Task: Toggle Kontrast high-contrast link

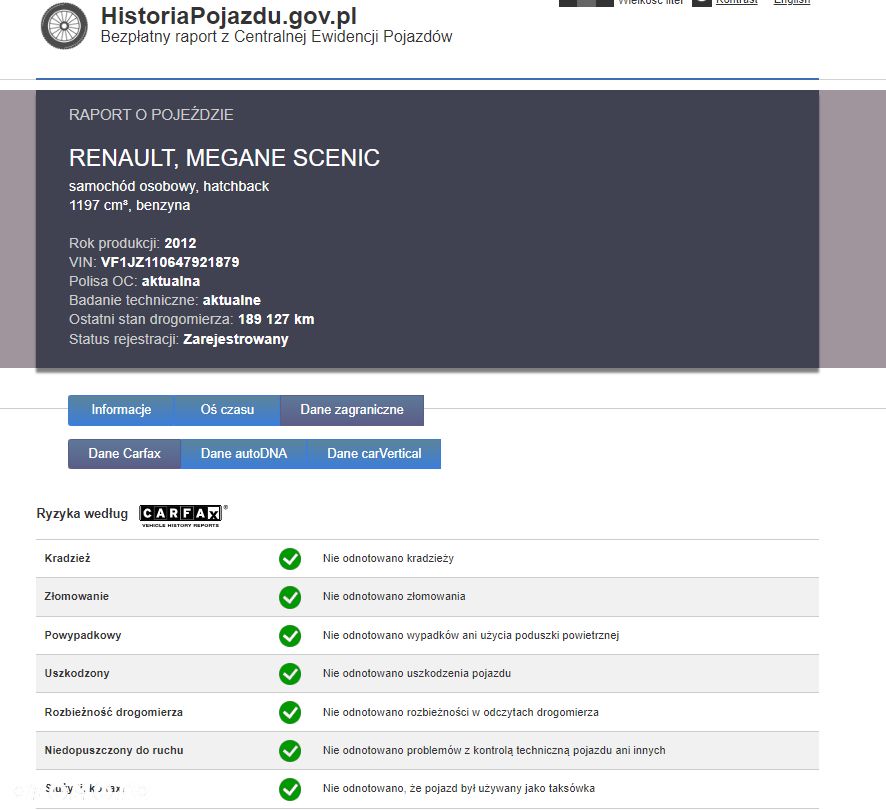Action: click(736, 2)
